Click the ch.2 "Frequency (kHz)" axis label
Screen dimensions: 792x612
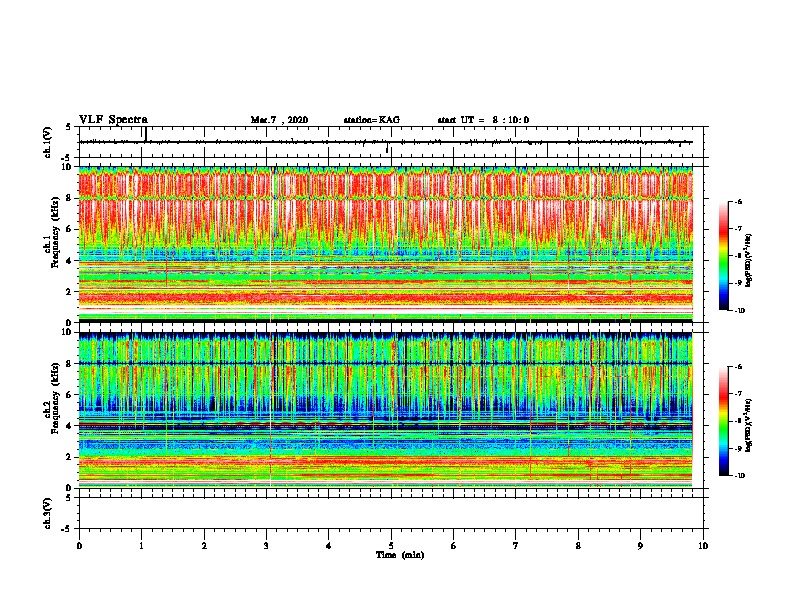click(55, 398)
